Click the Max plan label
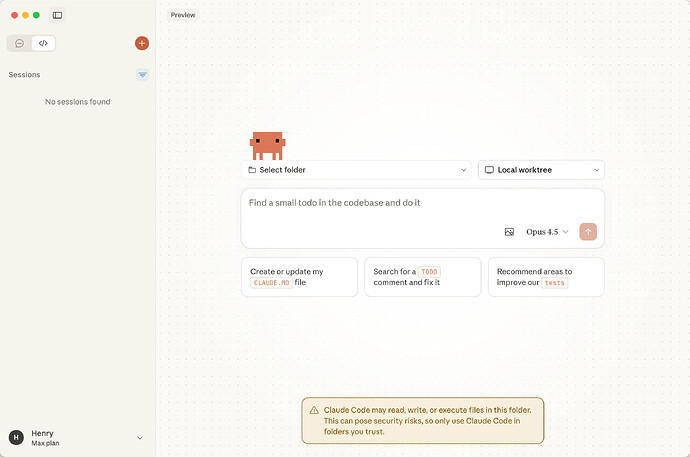 [x=45, y=443]
